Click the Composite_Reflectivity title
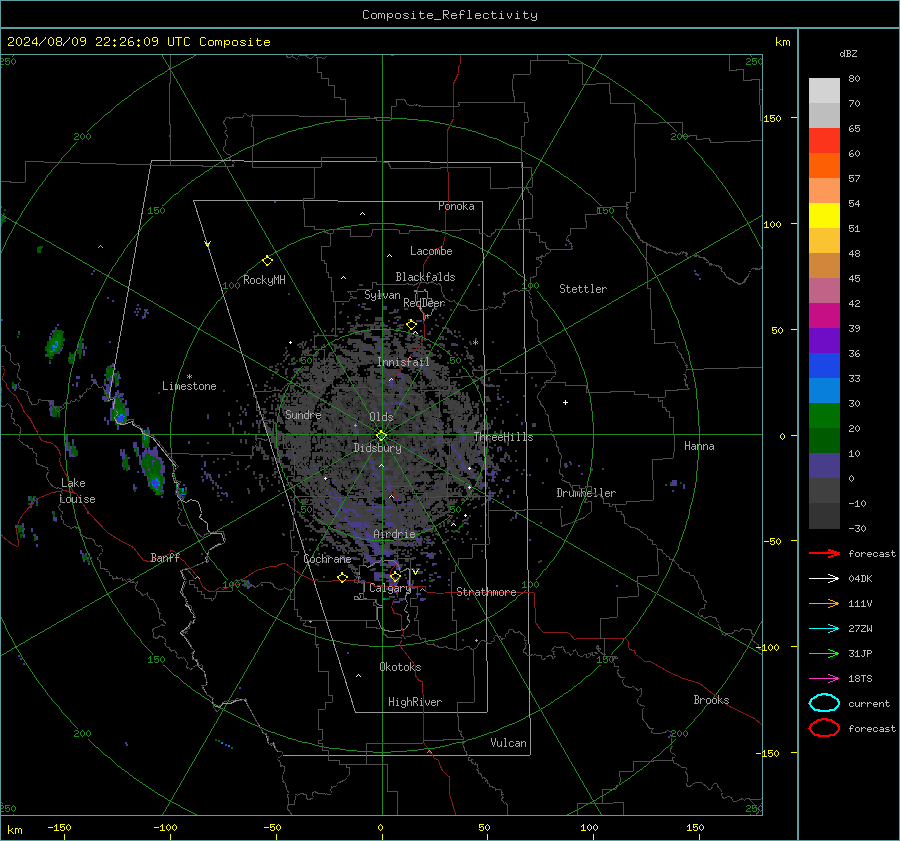This screenshot has width=900, height=841. coord(450,15)
